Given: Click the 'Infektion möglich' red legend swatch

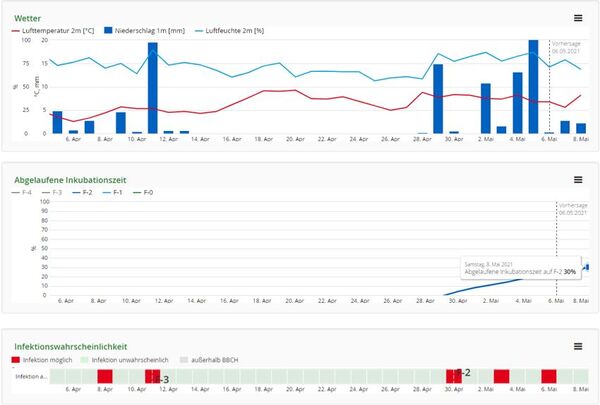Looking at the screenshot, I should (16, 358).
